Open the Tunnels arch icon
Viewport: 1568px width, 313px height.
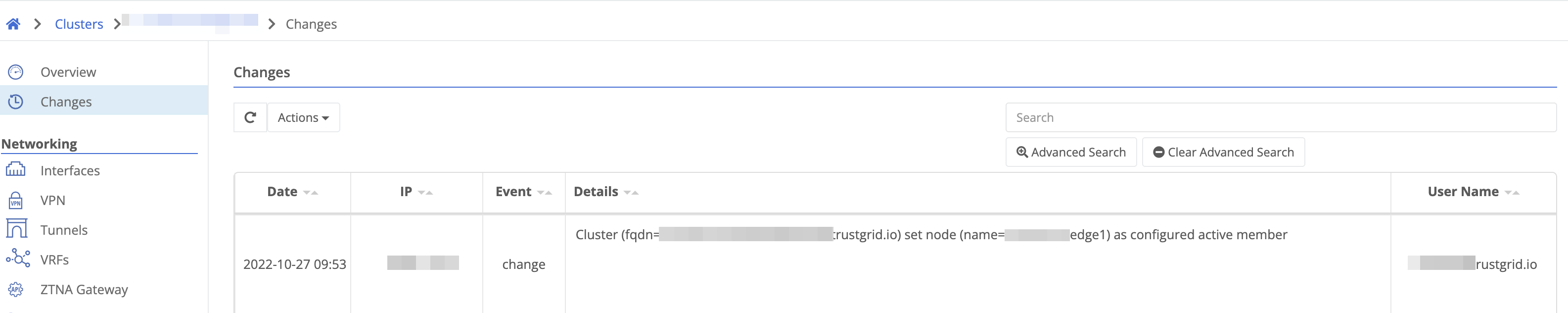pos(16,229)
